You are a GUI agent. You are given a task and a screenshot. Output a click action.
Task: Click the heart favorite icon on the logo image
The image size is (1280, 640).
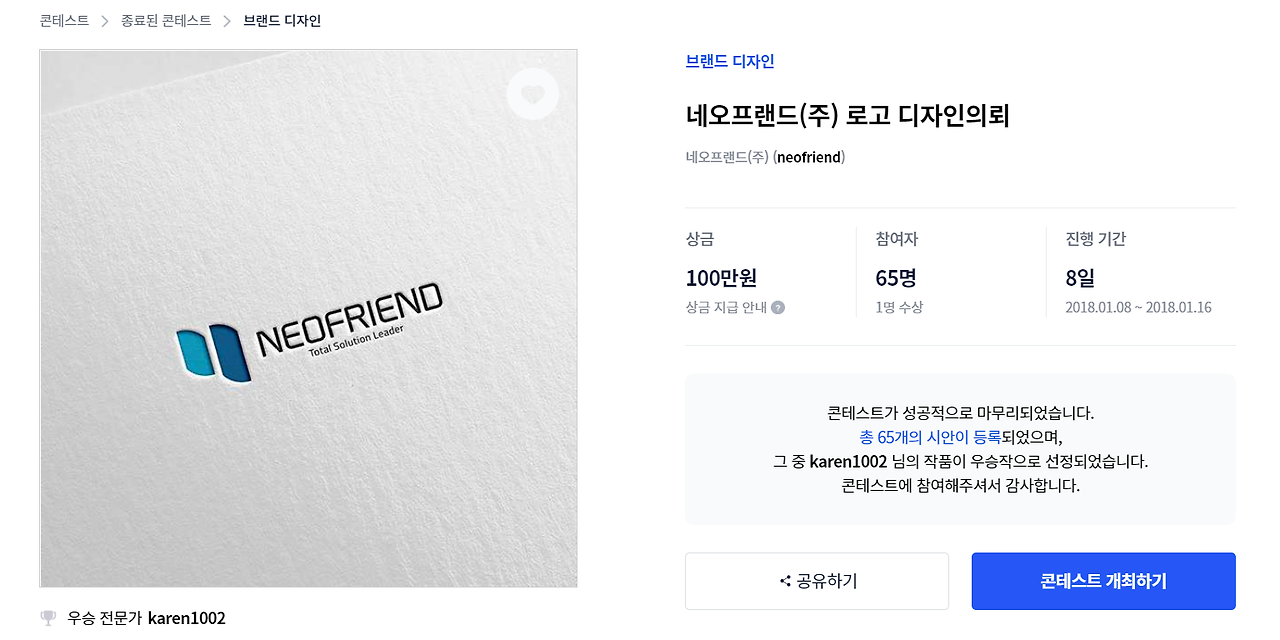click(533, 94)
